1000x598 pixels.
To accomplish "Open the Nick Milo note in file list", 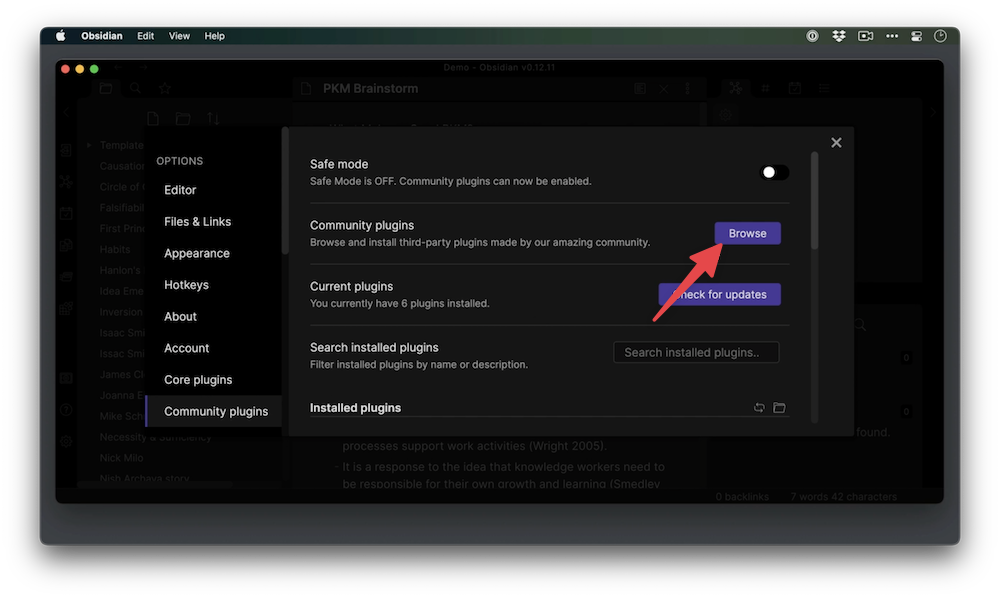I will click(x=121, y=458).
